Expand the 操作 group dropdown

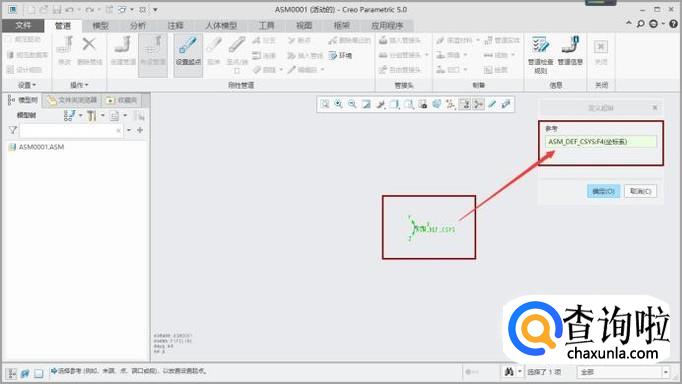(79, 85)
